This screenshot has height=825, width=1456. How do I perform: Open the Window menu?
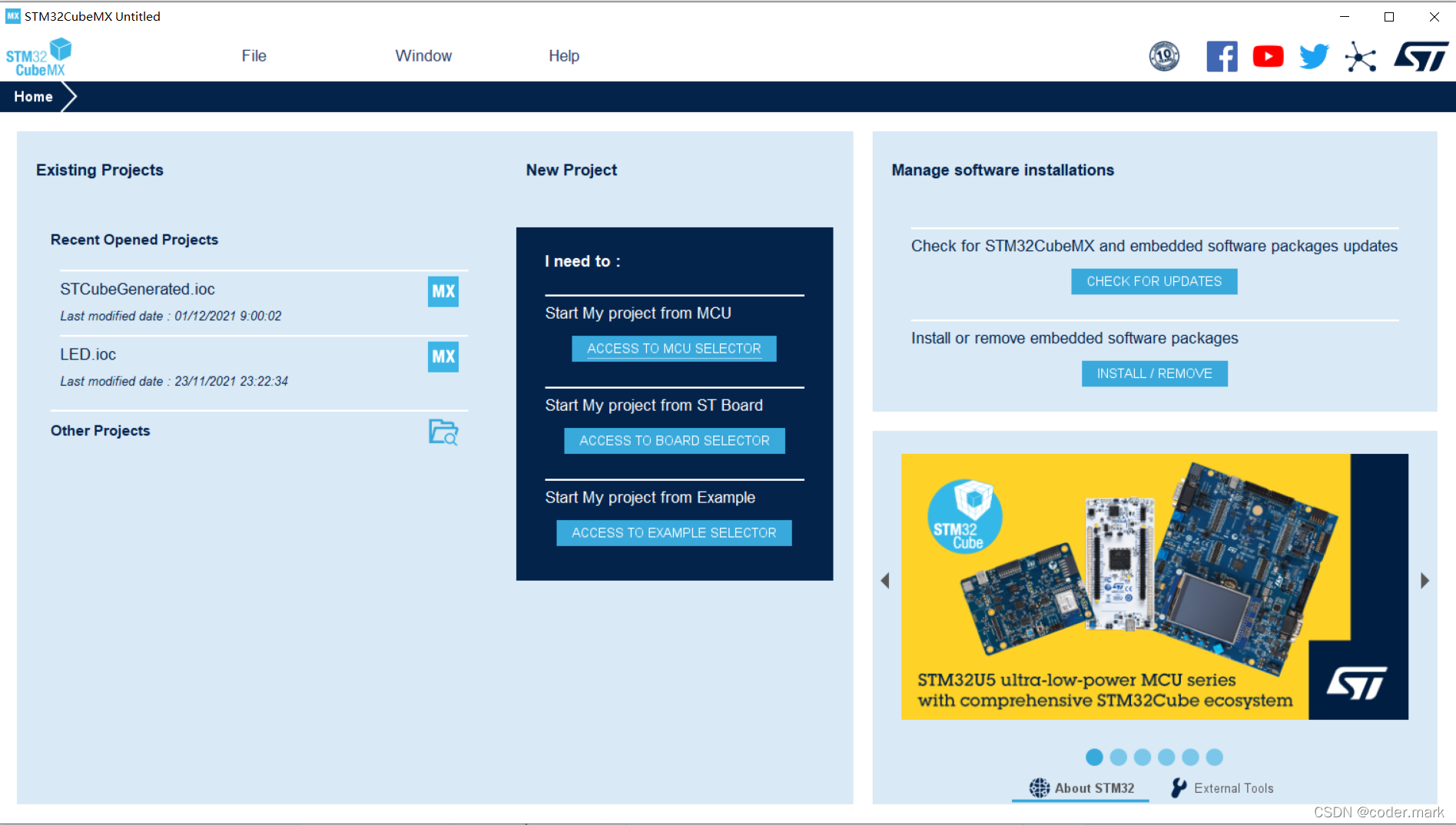click(x=423, y=56)
